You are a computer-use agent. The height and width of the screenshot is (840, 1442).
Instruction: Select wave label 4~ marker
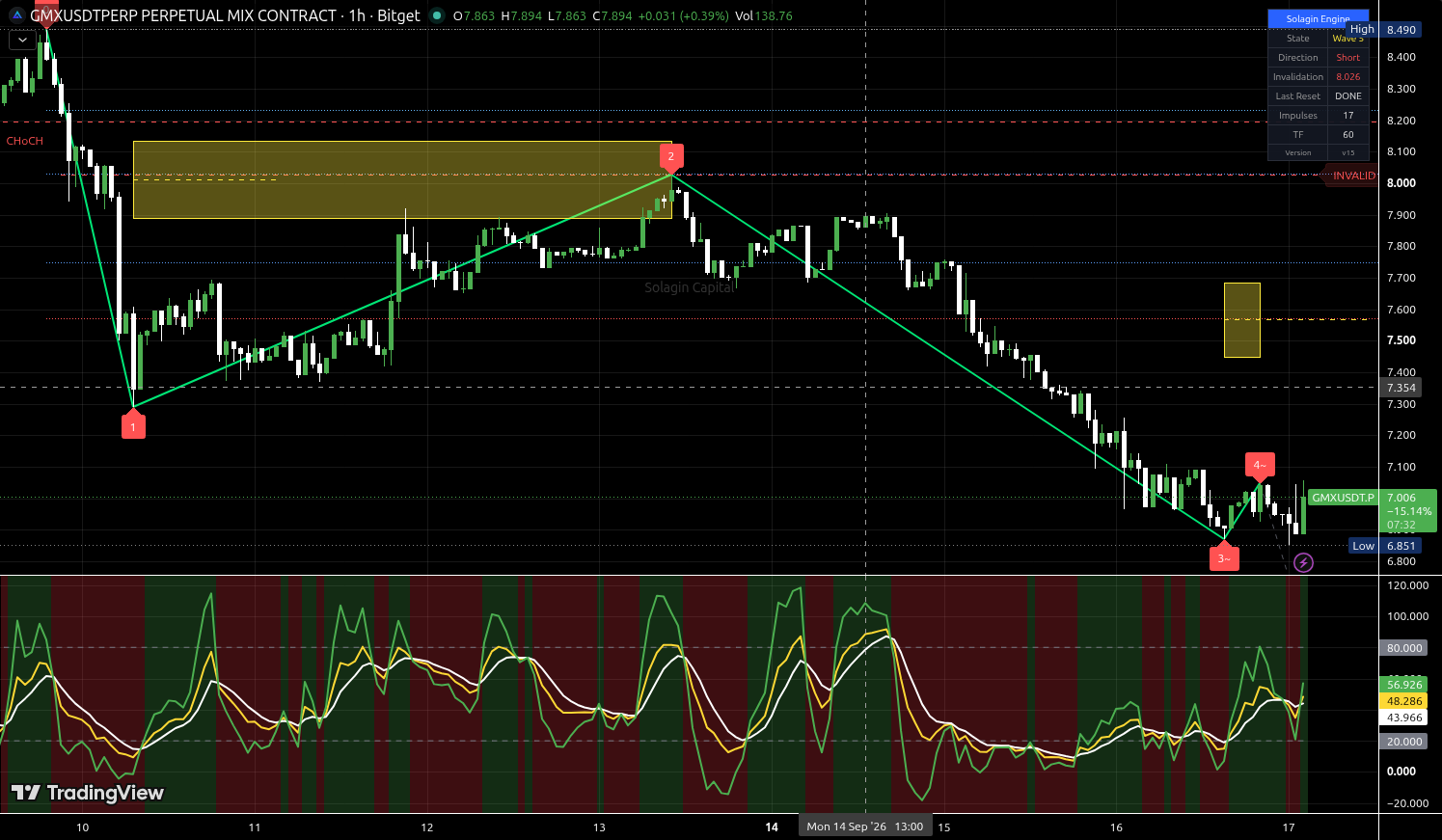coord(1260,466)
